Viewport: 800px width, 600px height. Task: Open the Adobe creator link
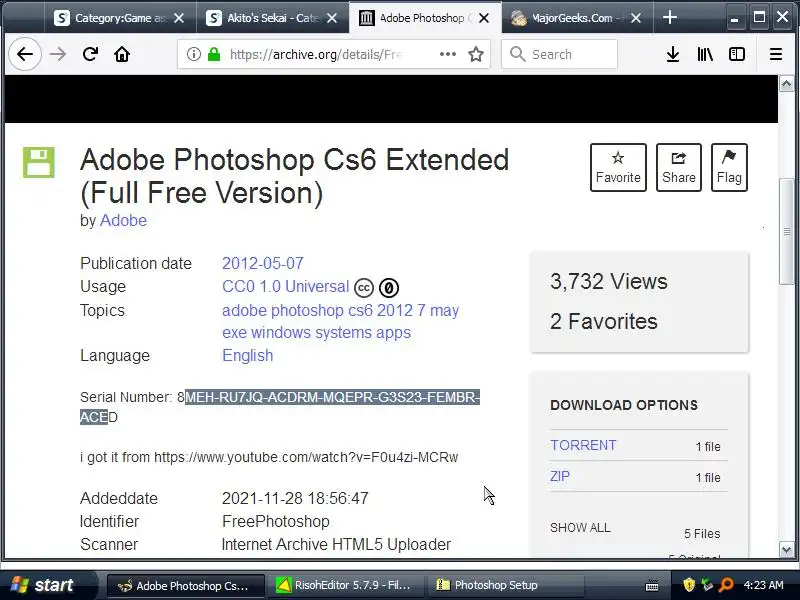coord(123,220)
